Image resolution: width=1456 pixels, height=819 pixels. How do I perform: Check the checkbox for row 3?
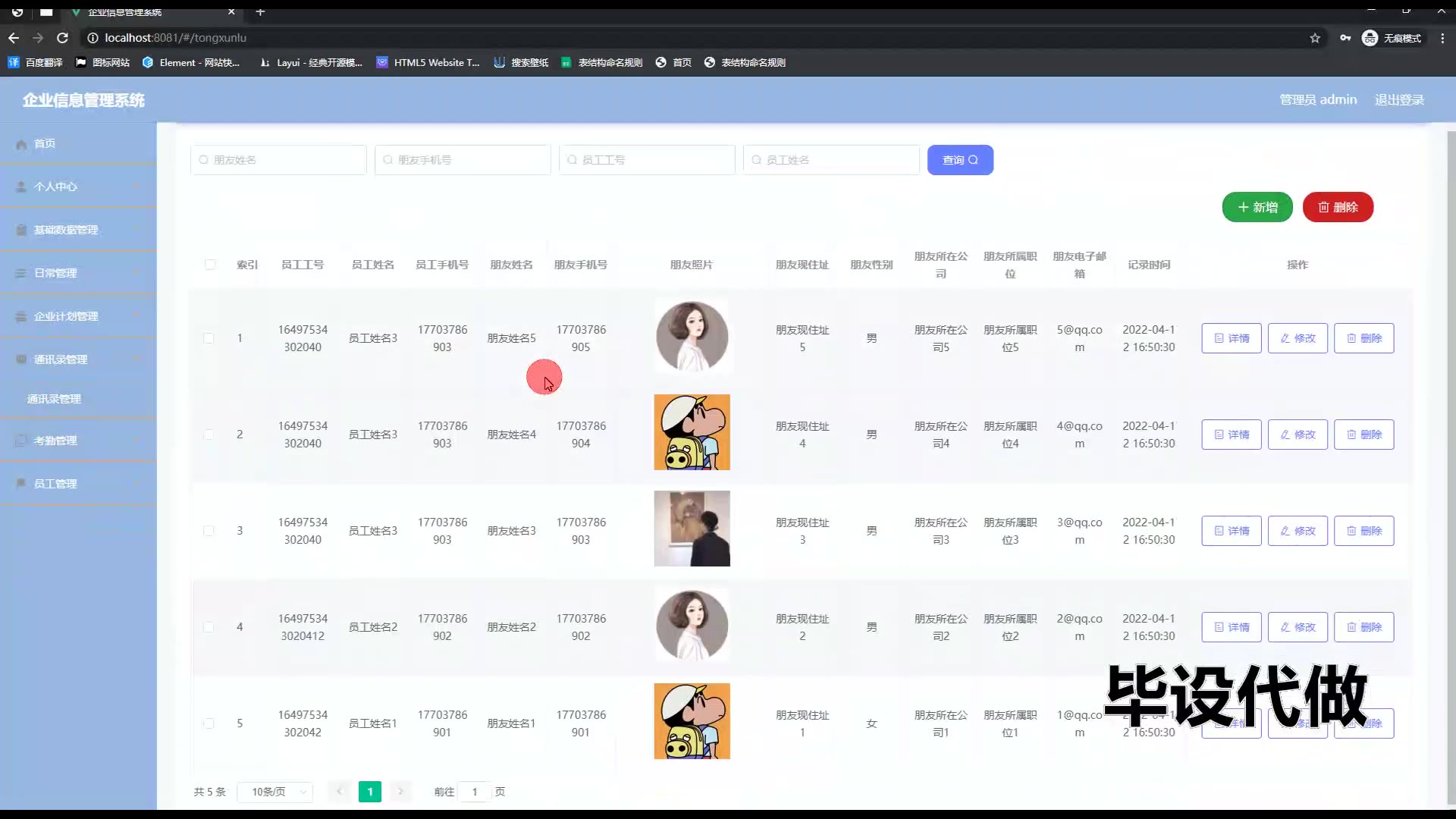click(x=209, y=531)
